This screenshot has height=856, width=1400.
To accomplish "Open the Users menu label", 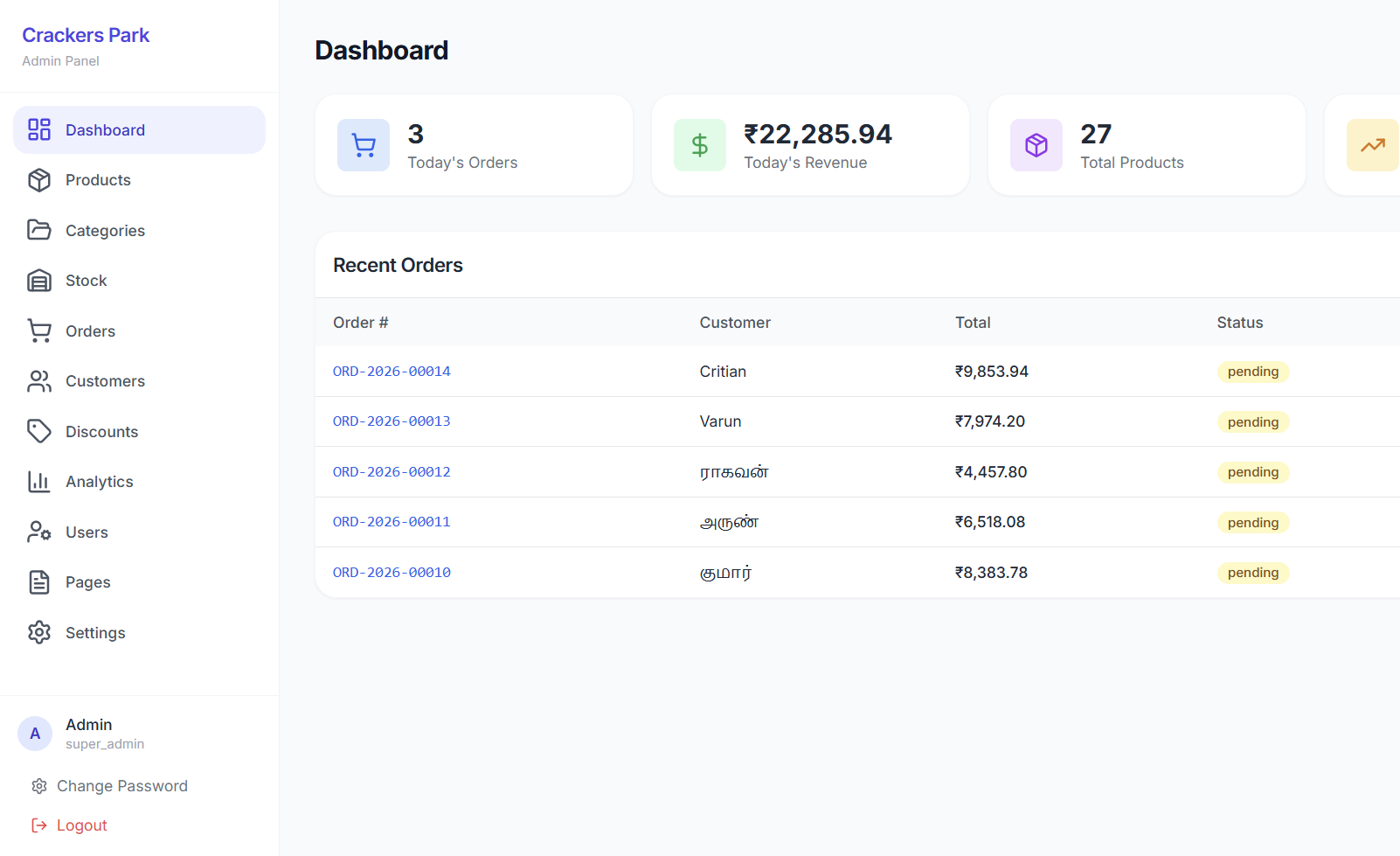I will pyautogui.click(x=87, y=532).
